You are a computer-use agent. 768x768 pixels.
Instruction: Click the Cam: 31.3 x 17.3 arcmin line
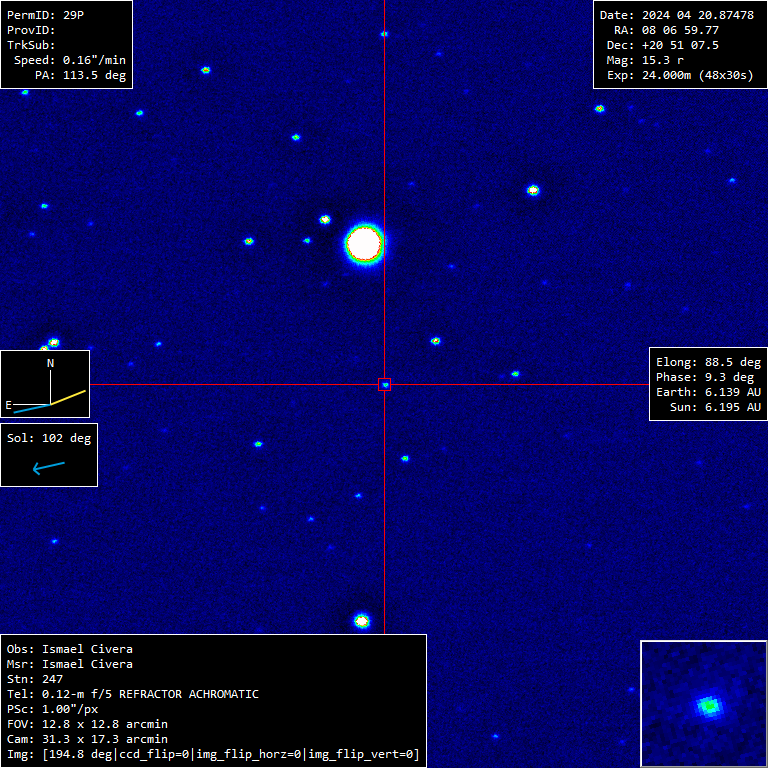pos(87,739)
